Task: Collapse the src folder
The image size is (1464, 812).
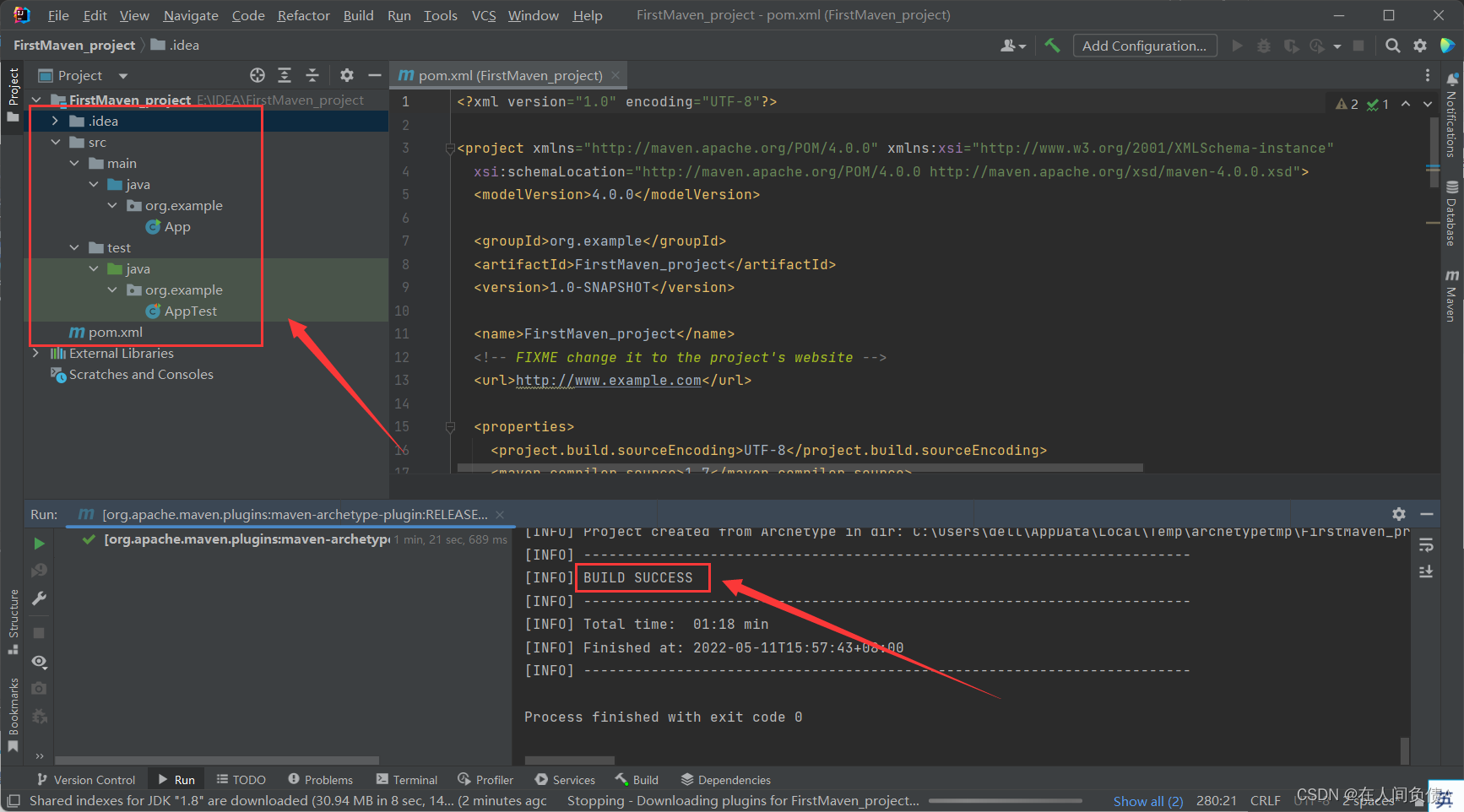Action: 55,142
